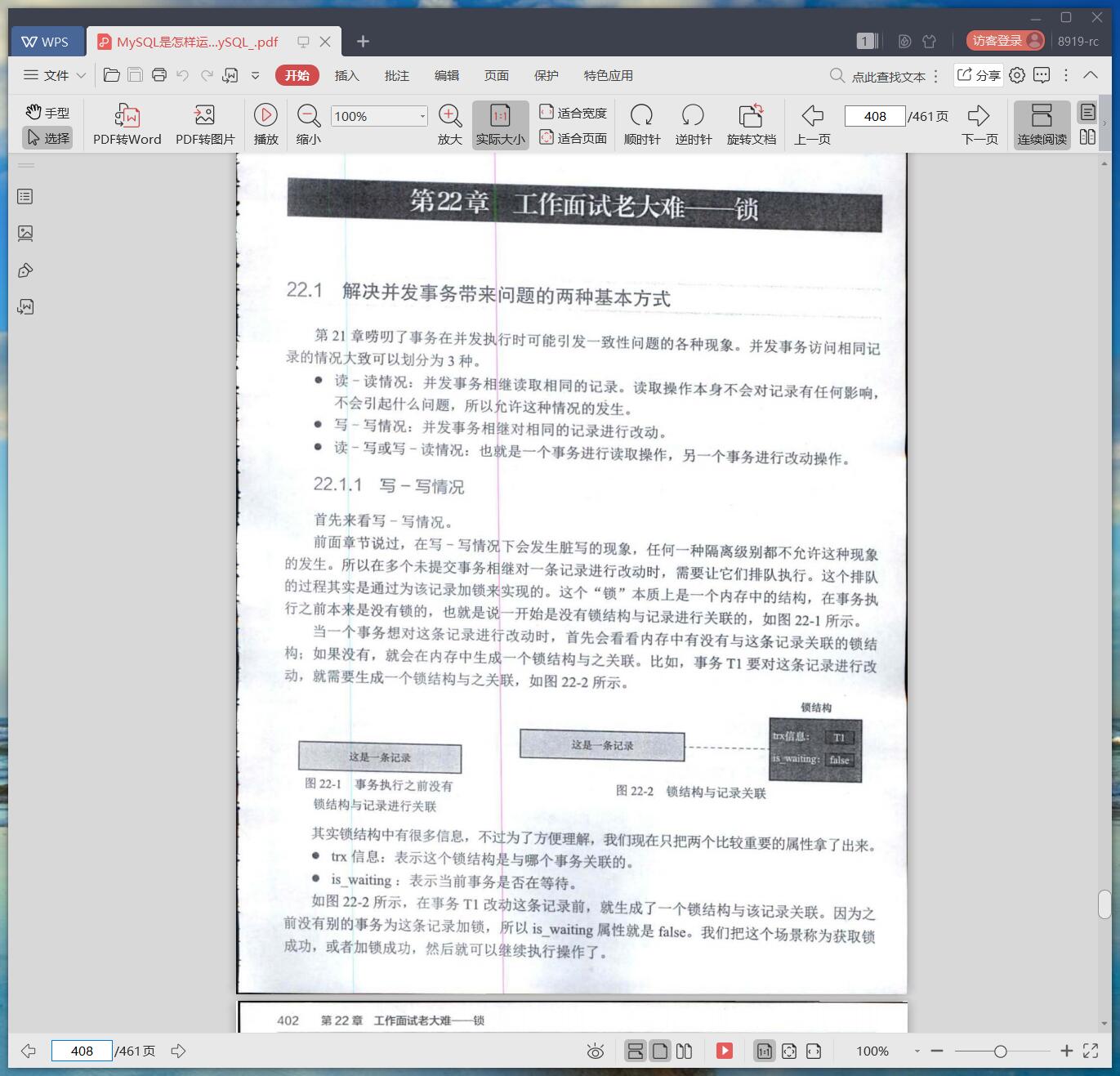1120x1076 pixels.
Task: Toggle 实际大小 actual size view
Action: (x=501, y=124)
